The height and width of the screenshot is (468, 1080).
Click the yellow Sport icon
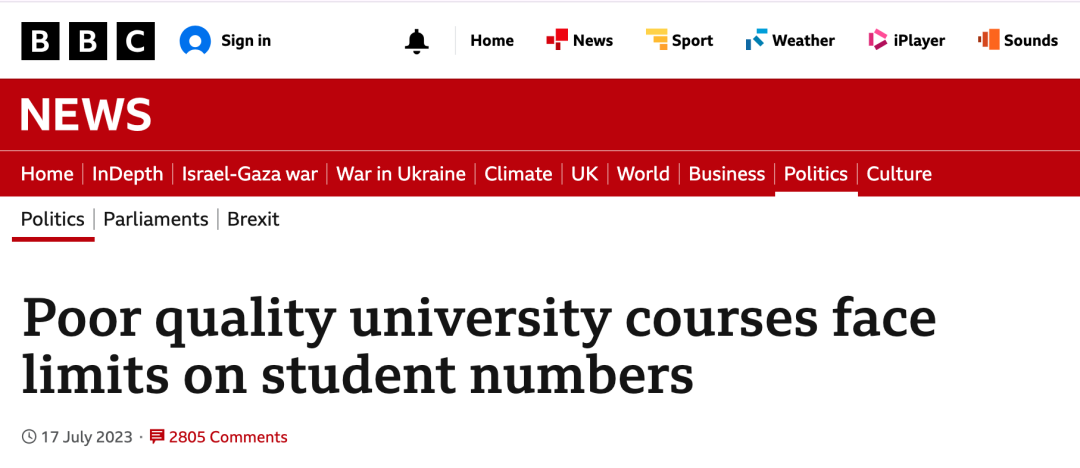pos(656,40)
